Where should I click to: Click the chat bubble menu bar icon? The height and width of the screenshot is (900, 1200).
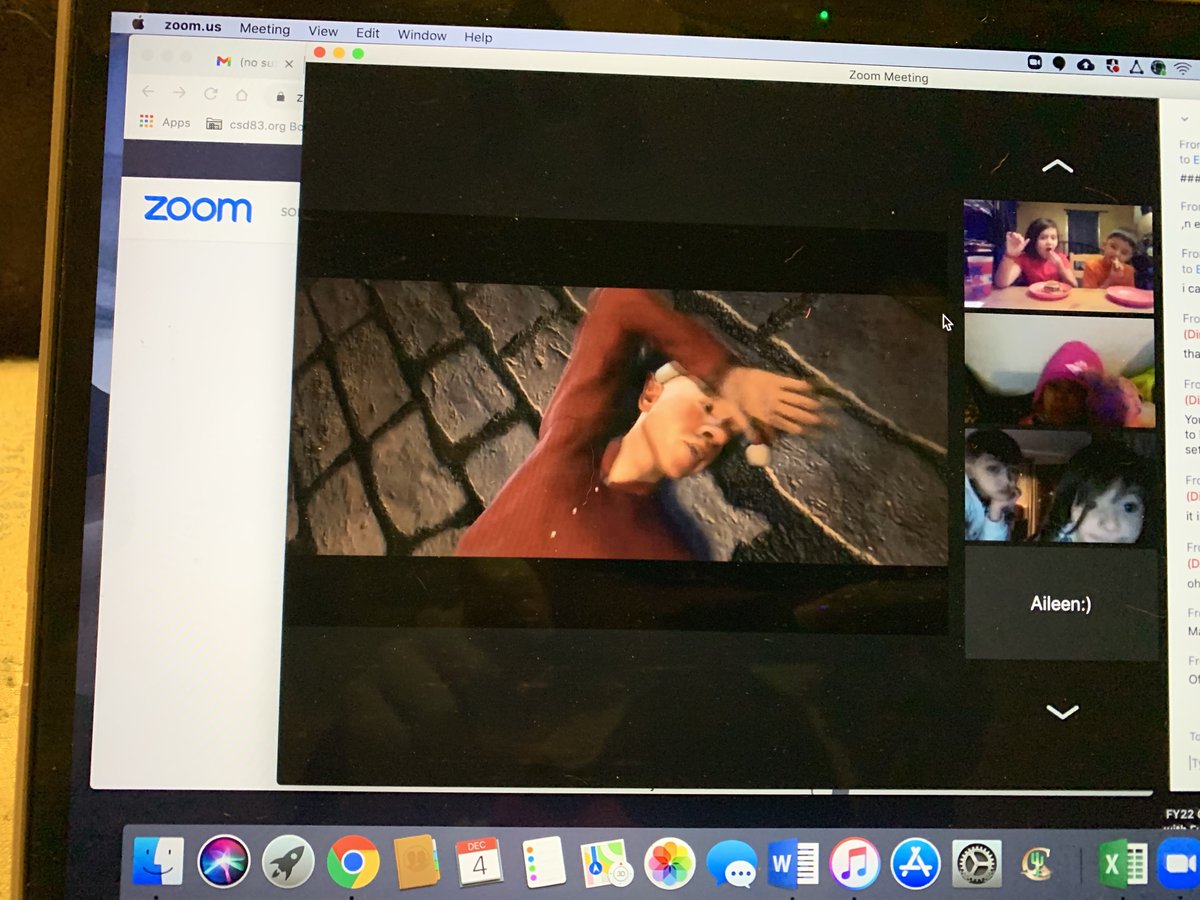point(1059,63)
